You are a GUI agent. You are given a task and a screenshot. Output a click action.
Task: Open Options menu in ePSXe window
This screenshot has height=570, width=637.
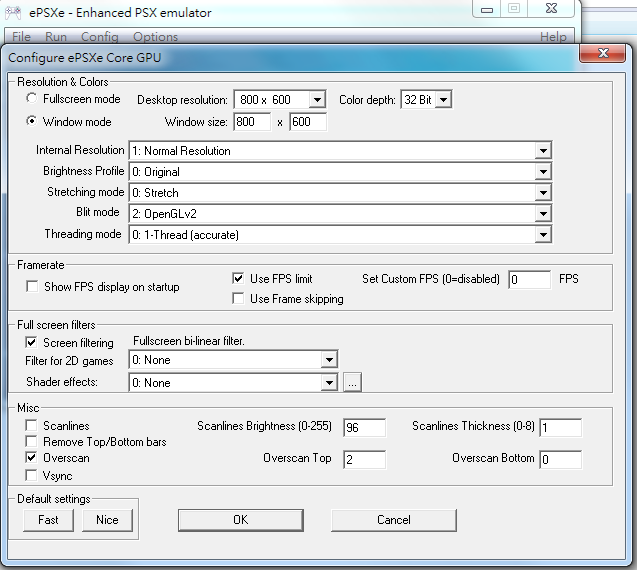156,37
